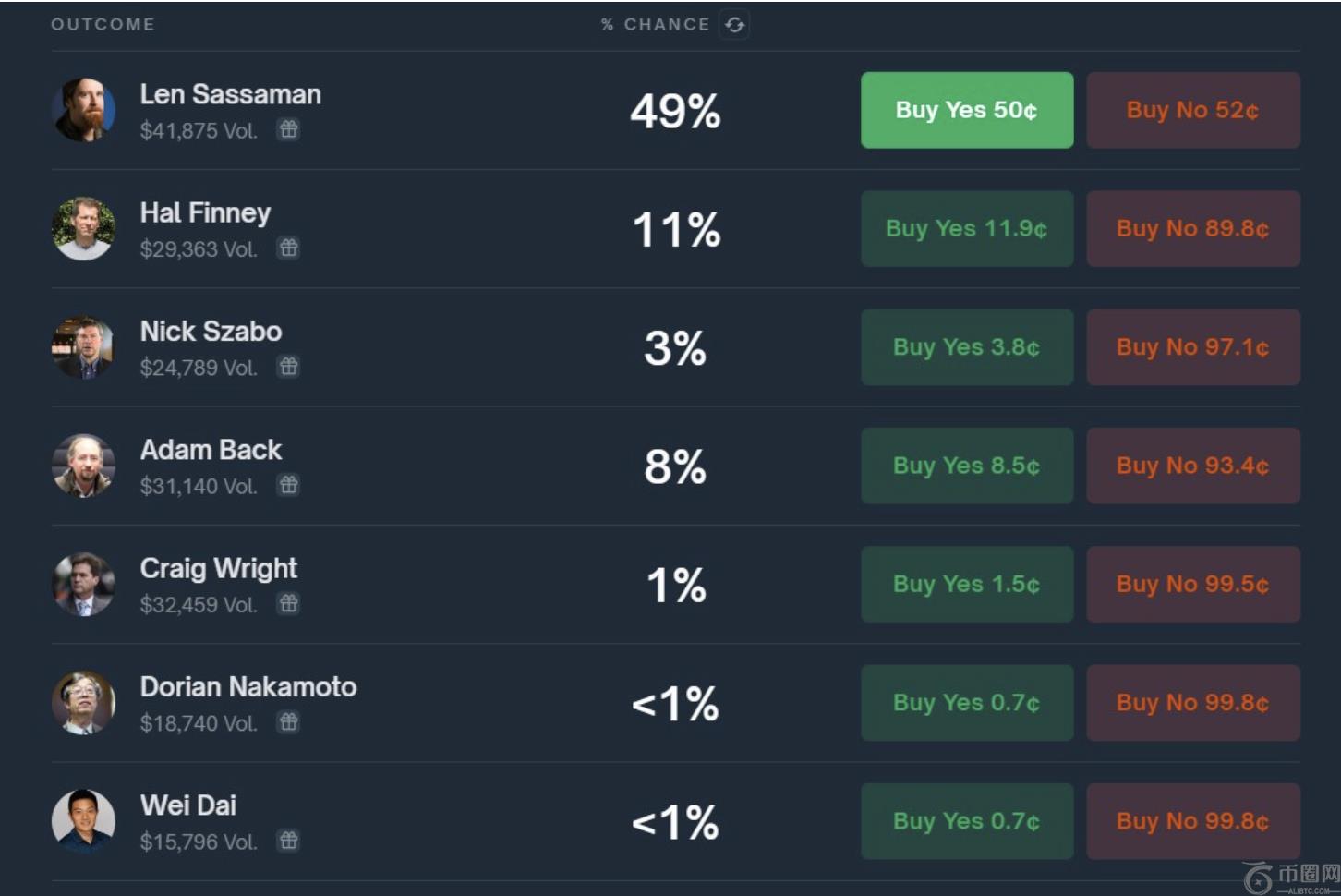The image size is (1341, 896).
Task: Select Buy No 97.1¢ for Nick Szabo
Action: pyautogui.click(x=1192, y=347)
